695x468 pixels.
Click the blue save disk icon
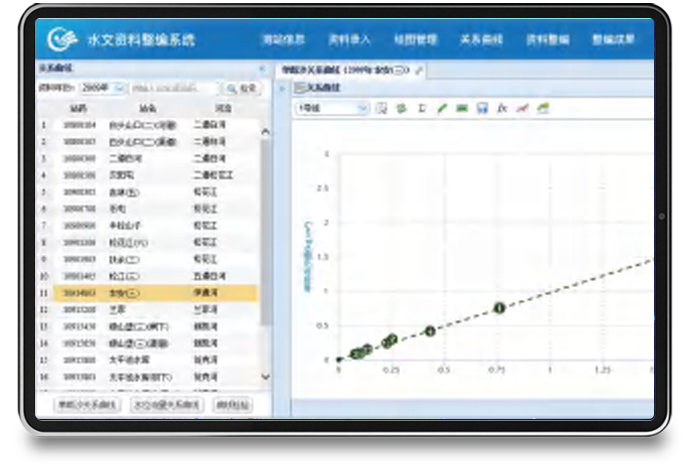tap(482, 108)
